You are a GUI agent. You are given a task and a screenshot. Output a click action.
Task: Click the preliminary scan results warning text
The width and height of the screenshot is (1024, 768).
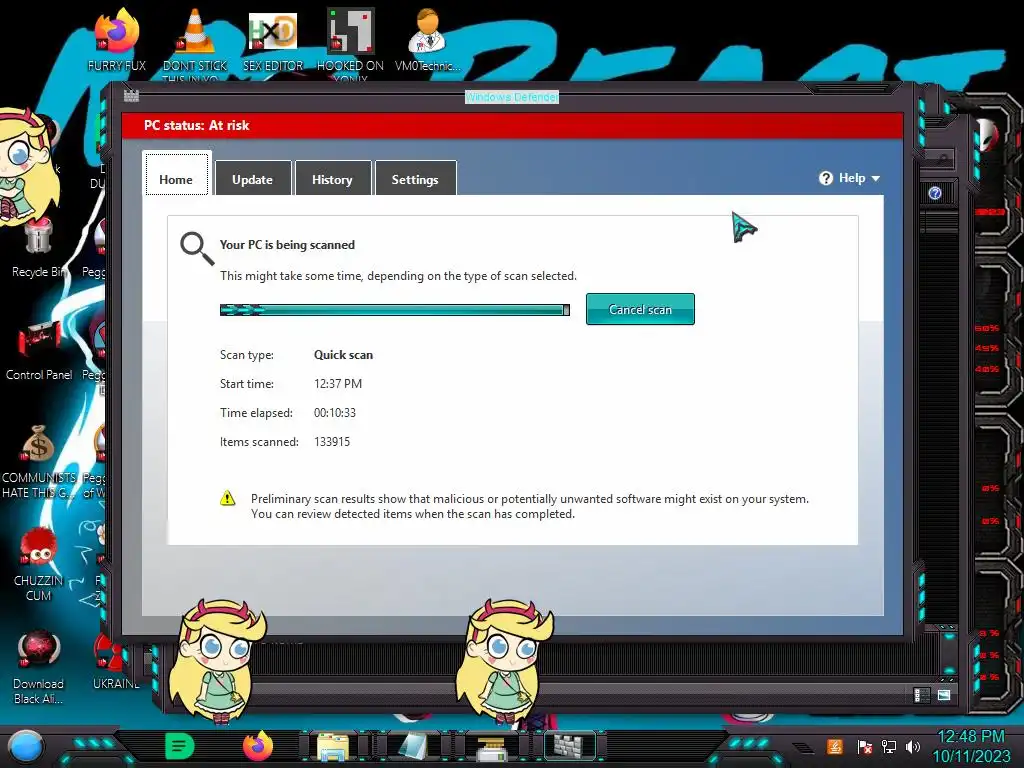point(530,506)
